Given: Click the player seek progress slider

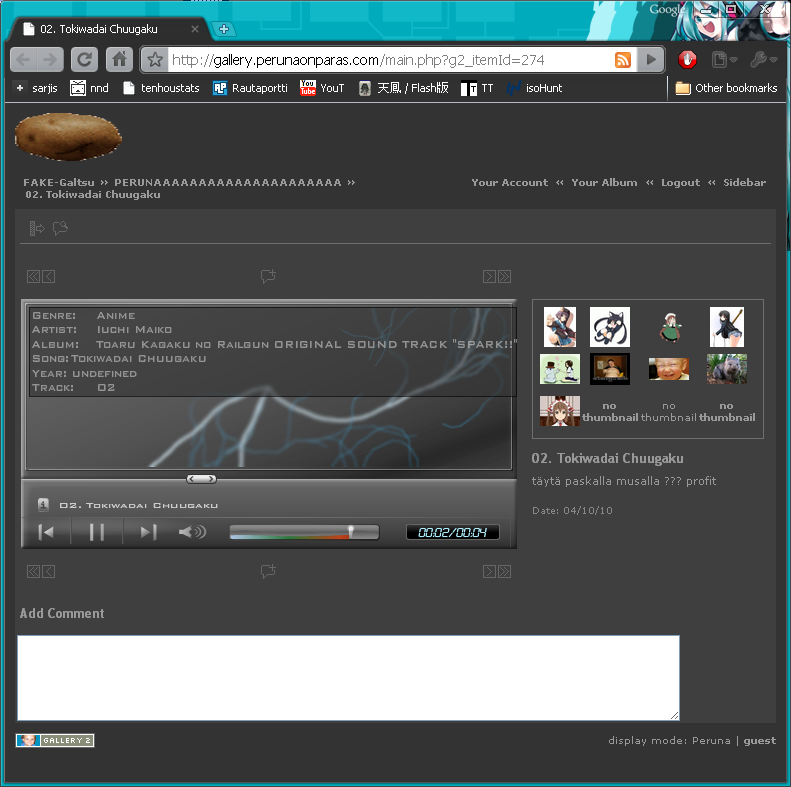Looking at the screenshot, I should pos(304,532).
